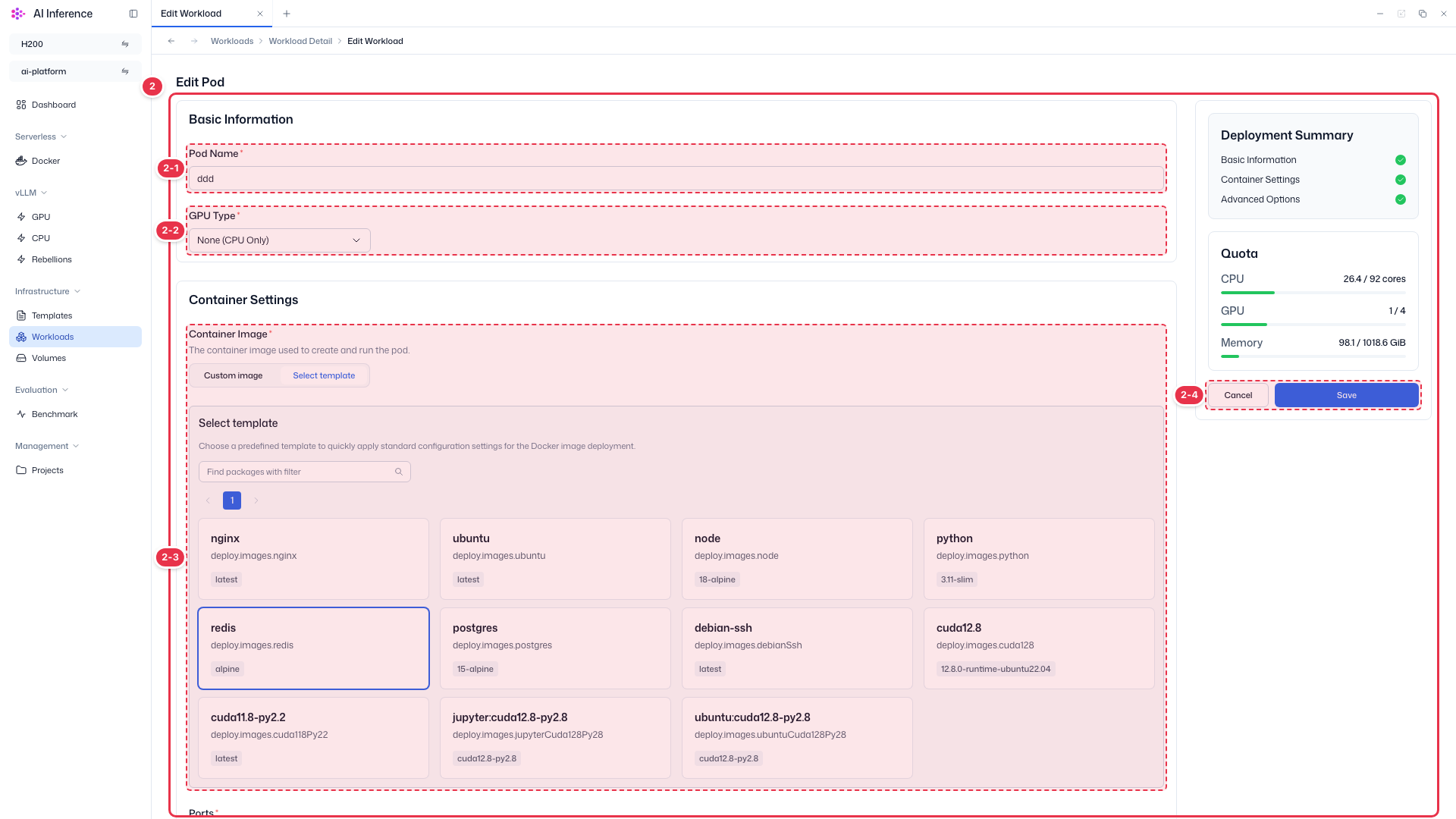Open Volumes in sidebar

(x=75, y=358)
